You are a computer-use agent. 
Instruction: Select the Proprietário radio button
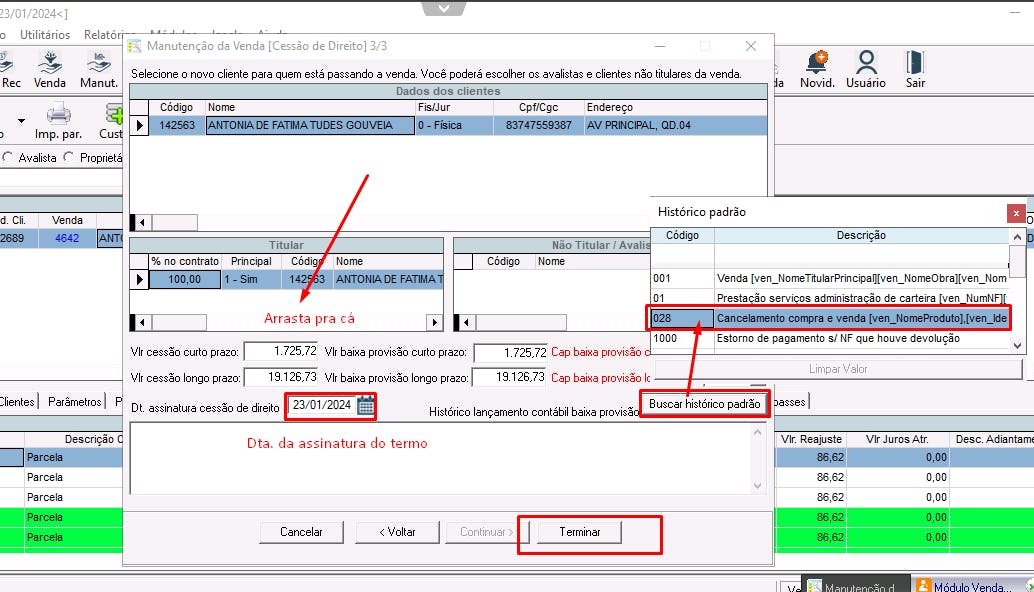coord(69,158)
